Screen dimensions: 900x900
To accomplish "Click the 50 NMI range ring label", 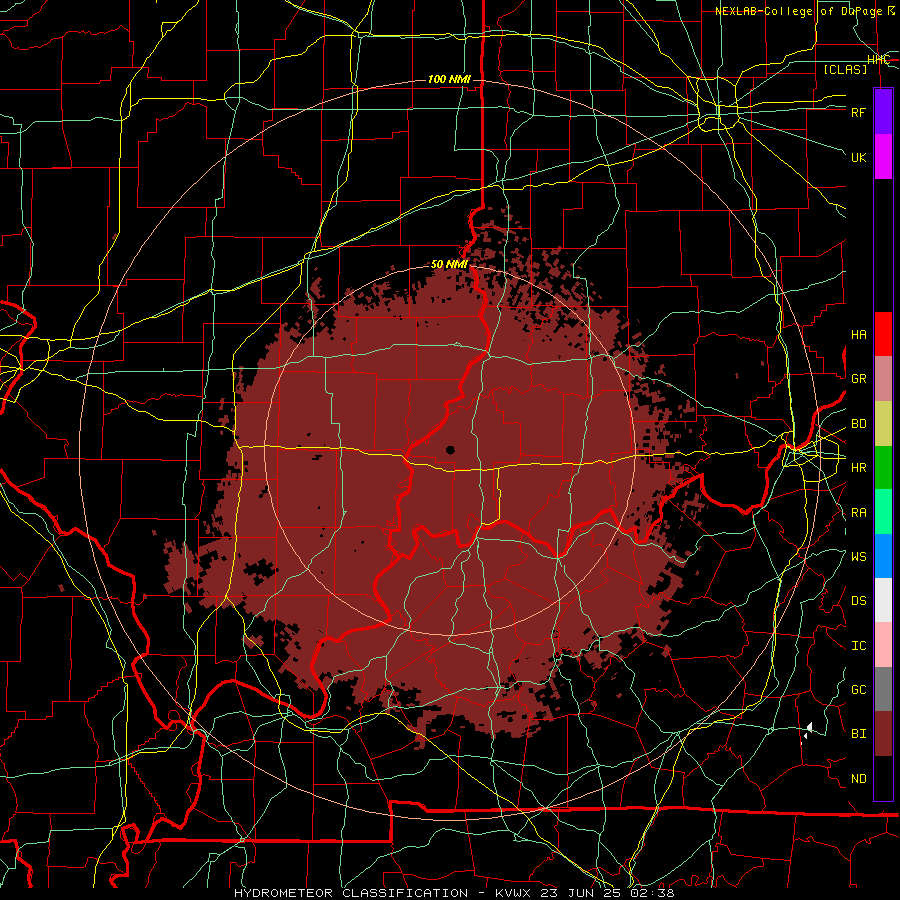I will (449, 265).
